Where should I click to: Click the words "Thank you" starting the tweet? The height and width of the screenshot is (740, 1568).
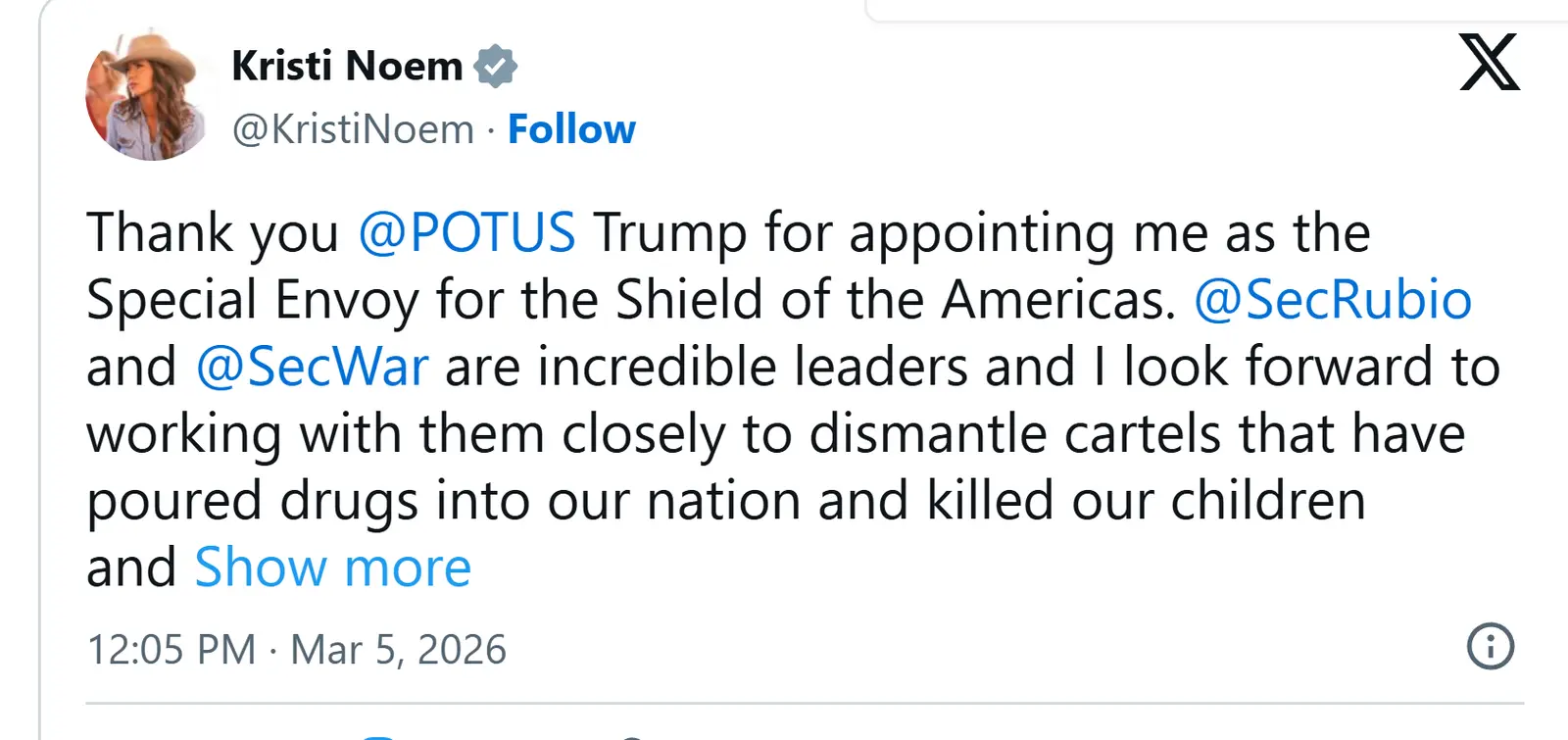pos(213,233)
